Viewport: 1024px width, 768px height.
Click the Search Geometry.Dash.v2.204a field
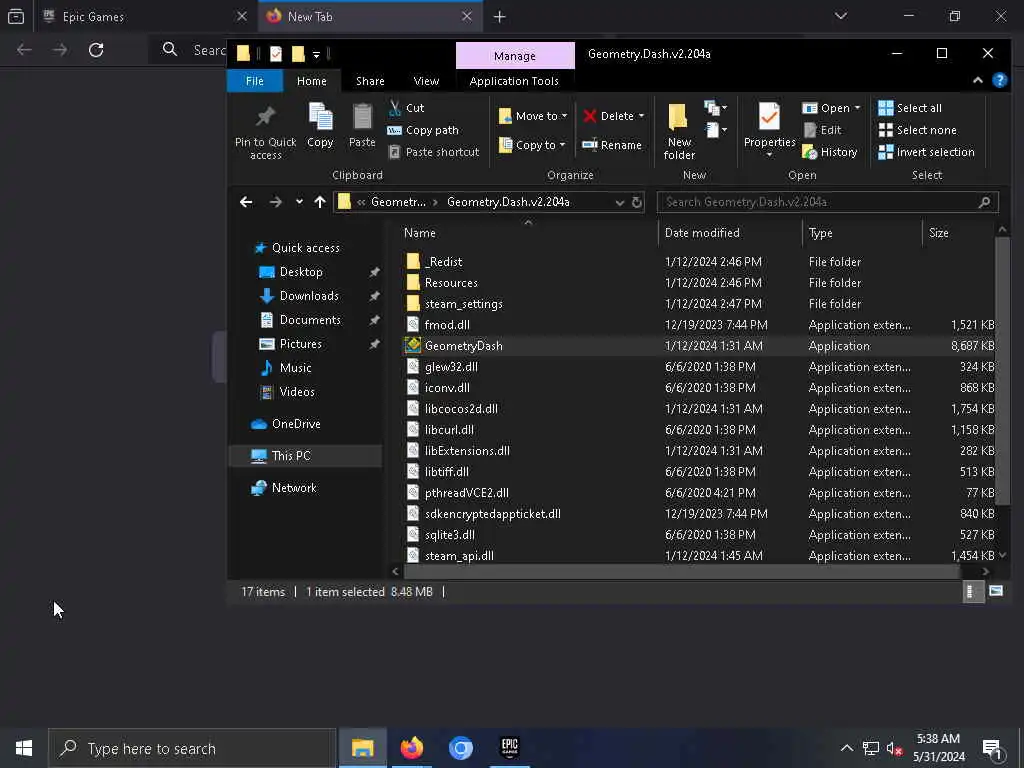(x=827, y=202)
